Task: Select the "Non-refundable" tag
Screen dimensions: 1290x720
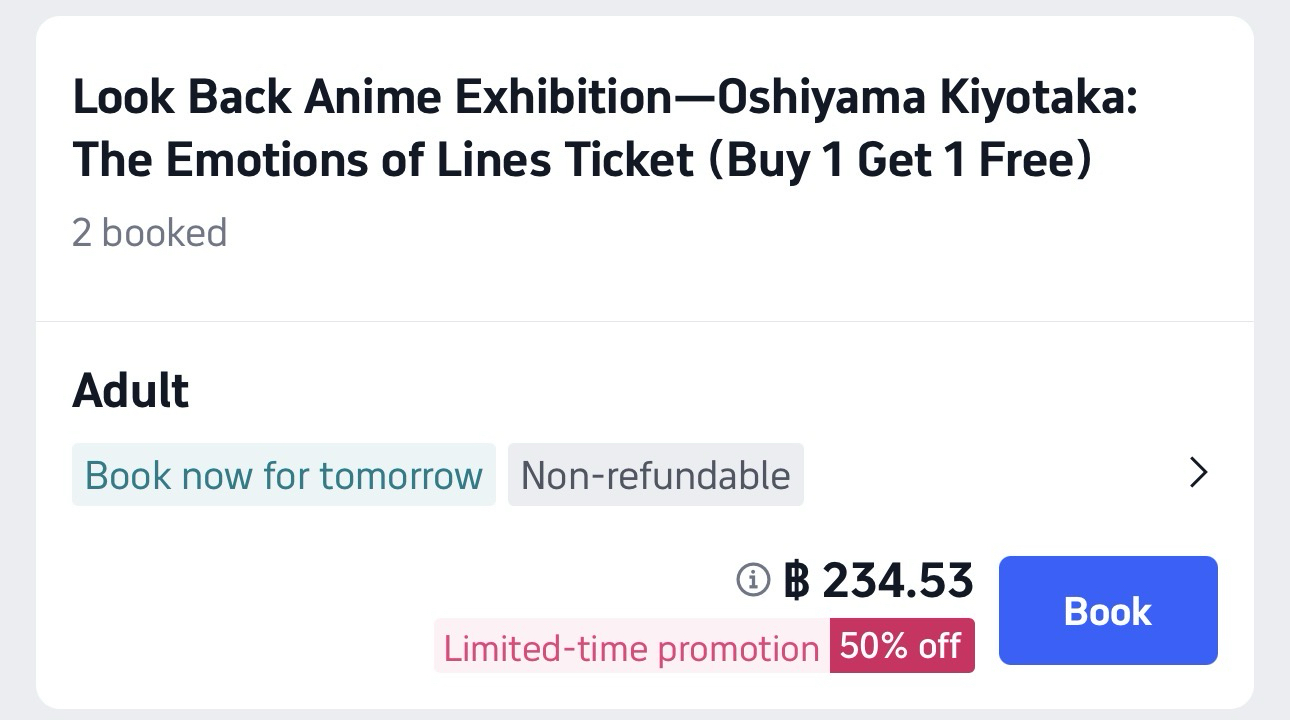Action: (x=655, y=475)
